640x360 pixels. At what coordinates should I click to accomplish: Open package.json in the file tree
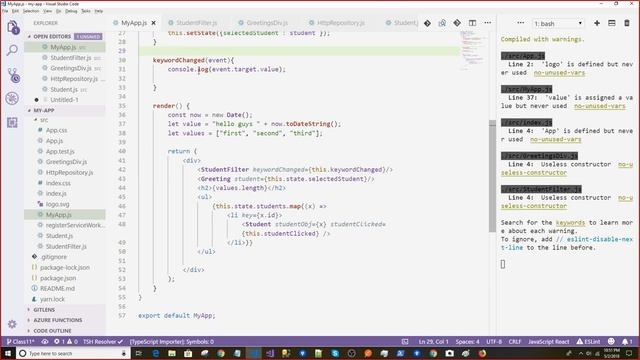pyautogui.click(x=58, y=278)
